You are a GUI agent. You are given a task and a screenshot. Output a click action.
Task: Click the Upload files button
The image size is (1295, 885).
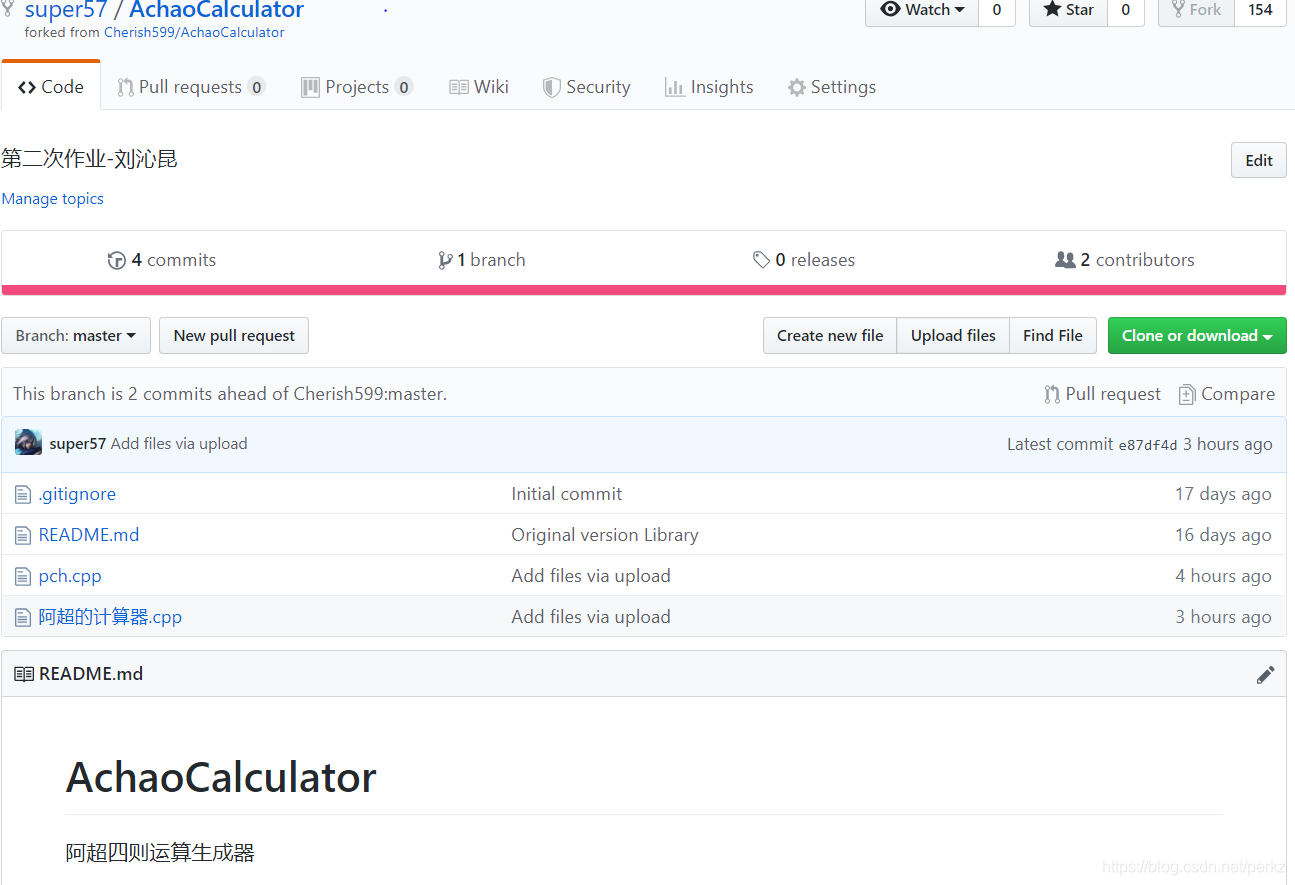[x=953, y=336]
